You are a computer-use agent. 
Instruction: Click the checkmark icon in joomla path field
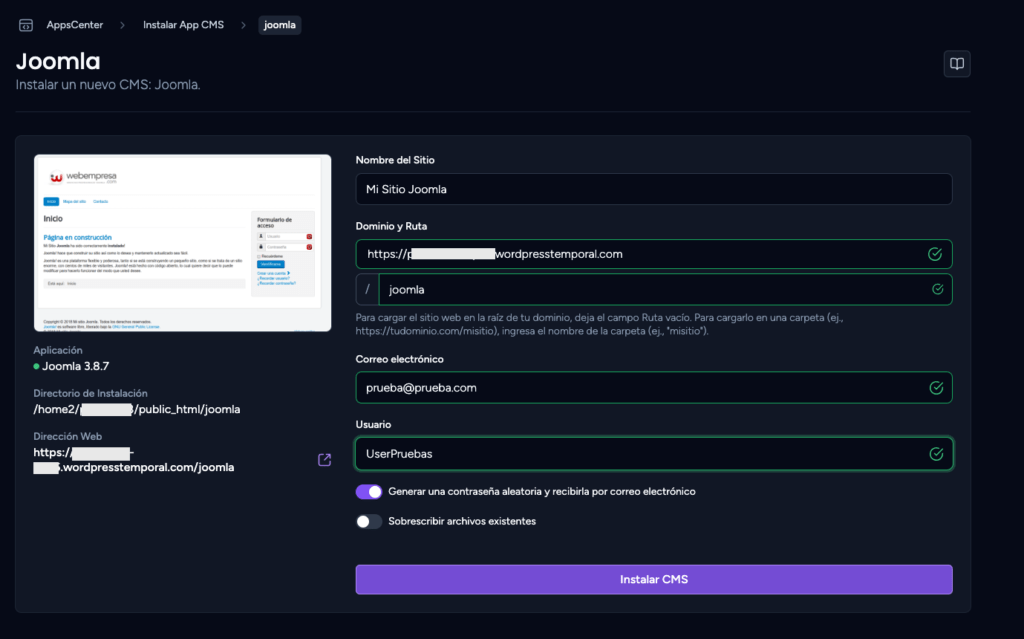(x=937, y=289)
